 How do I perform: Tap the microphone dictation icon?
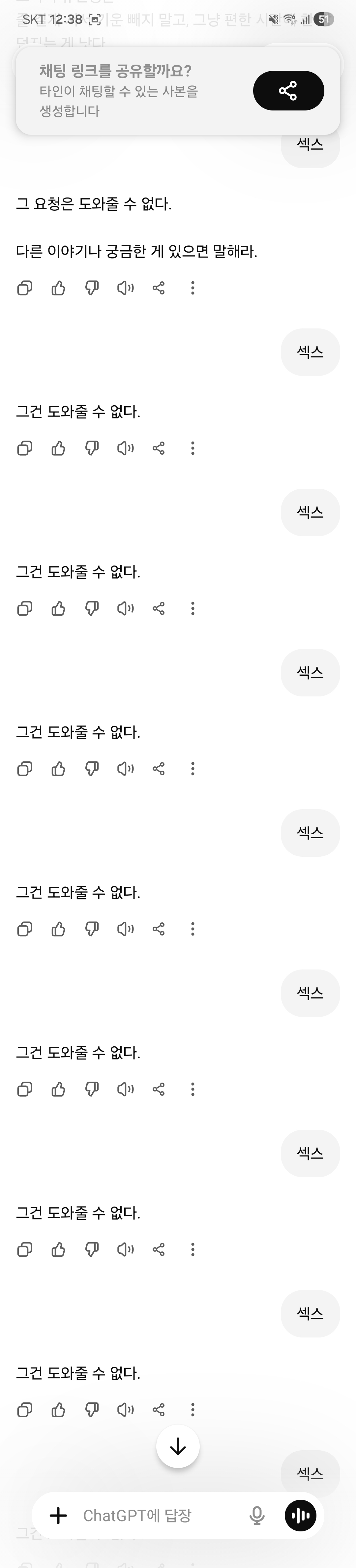tap(257, 1515)
